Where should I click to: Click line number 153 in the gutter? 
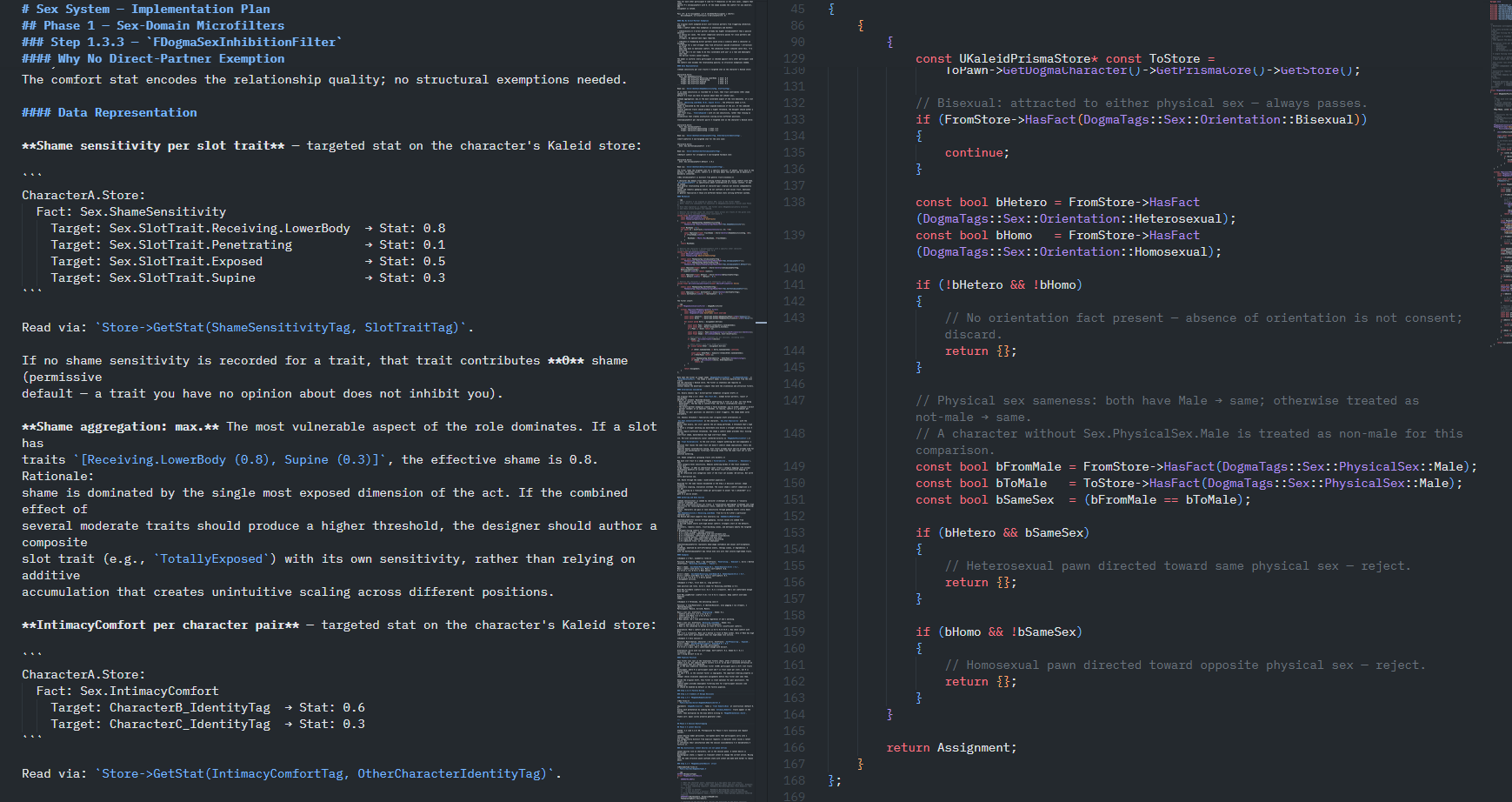(794, 533)
